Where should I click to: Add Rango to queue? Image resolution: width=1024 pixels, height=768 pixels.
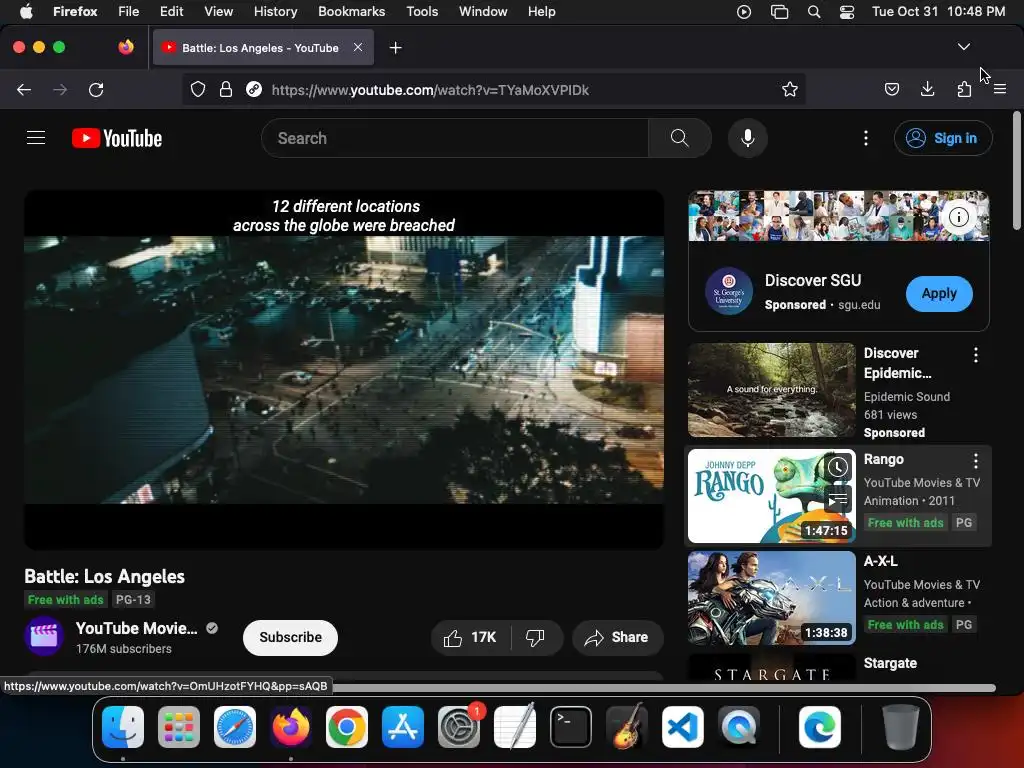coord(838,500)
